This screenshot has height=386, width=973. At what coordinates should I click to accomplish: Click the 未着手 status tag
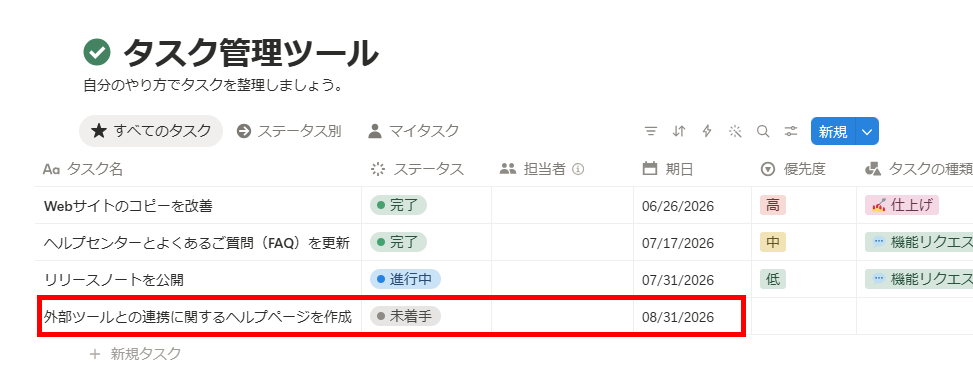(x=405, y=316)
